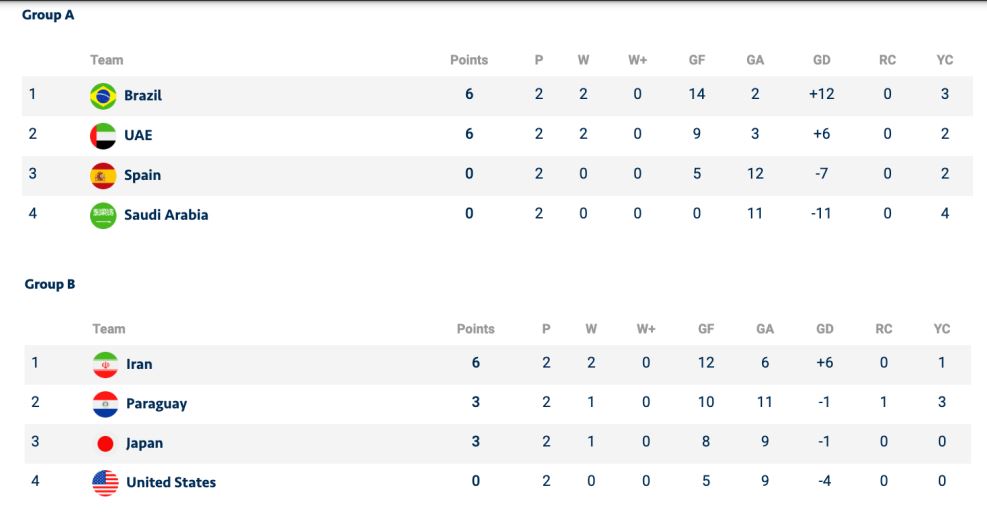
Task: Open the Brazil team link
Action: click(143, 96)
